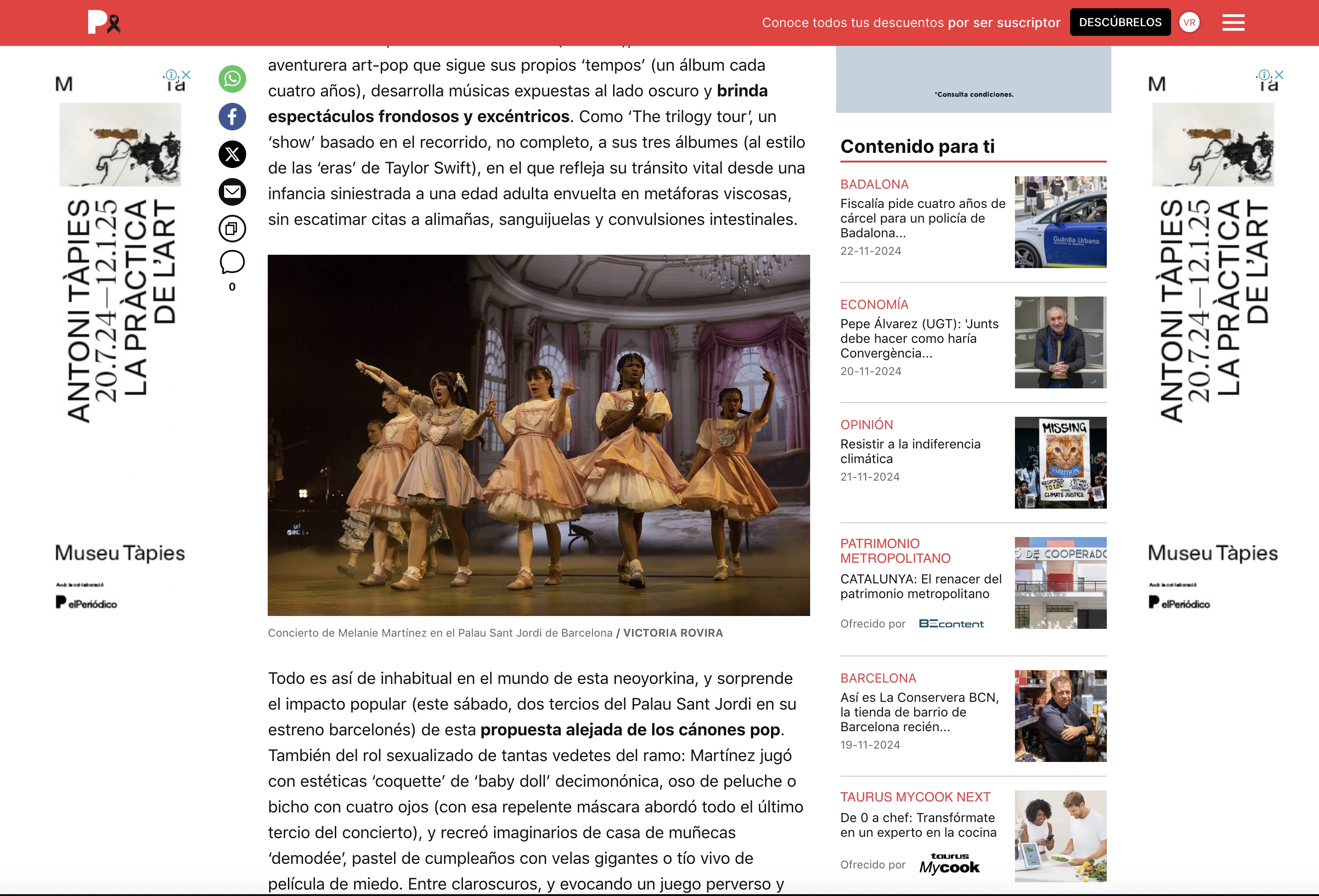Click photo credit VICTORIA ROVIRA
This screenshot has height=896, width=1319.
coord(673,633)
